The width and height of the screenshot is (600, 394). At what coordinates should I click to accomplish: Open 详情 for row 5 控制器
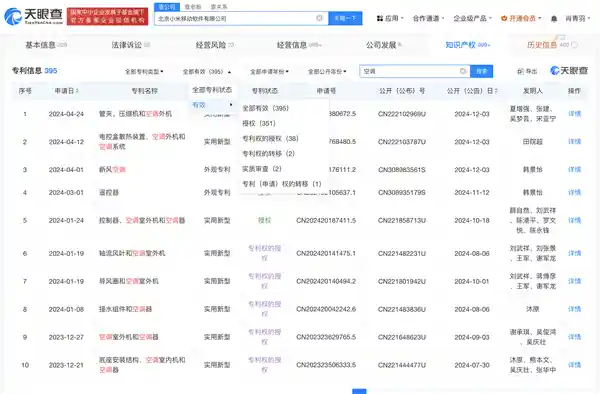[x=574, y=220]
